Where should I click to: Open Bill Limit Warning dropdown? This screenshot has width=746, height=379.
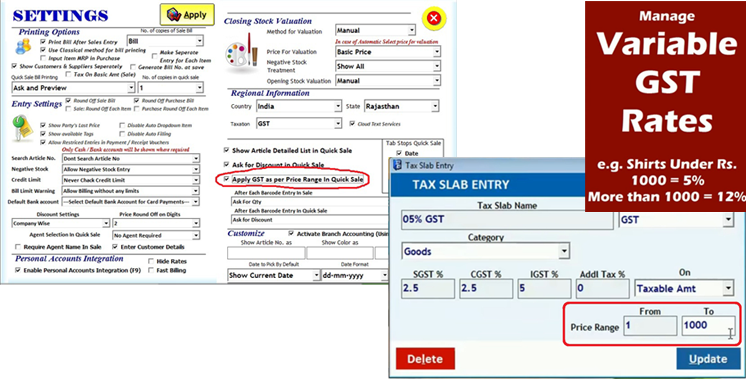pyautogui.click(x=131, y=191)
